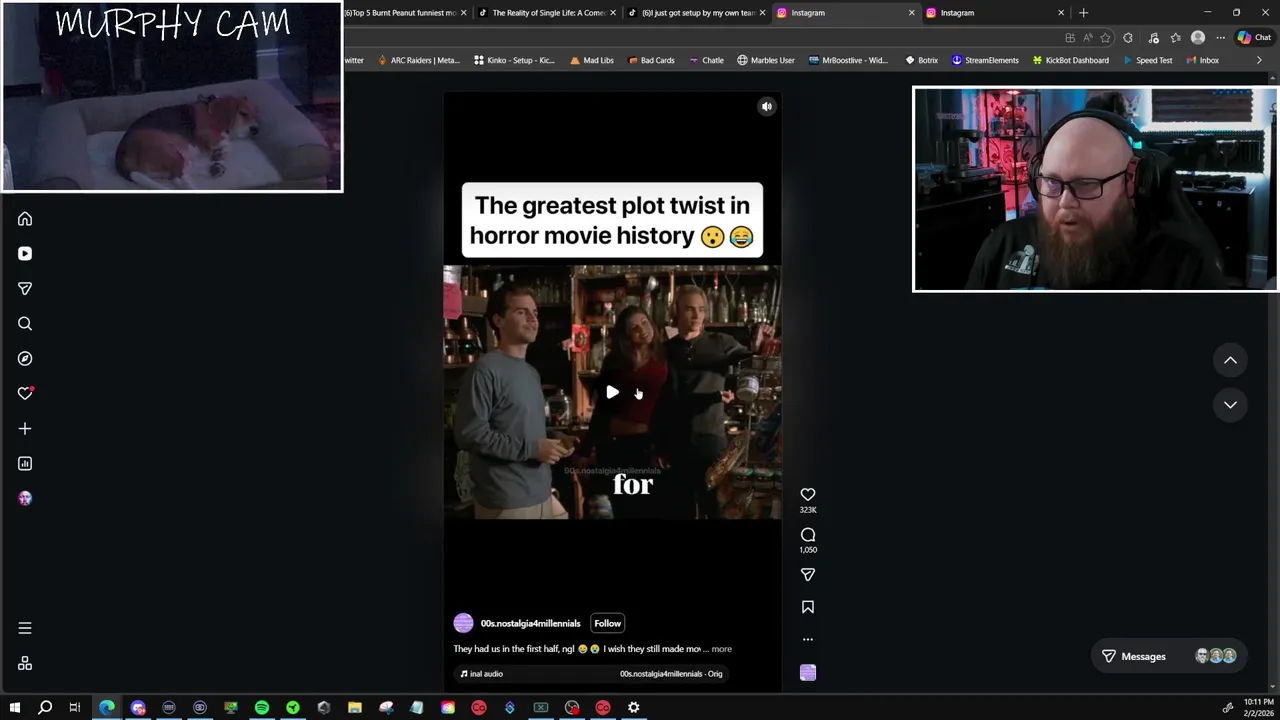The image size is (1280, 720).
Task: Open the KickBot Dashboard bookmark
Action: (x=1070, y=60)
